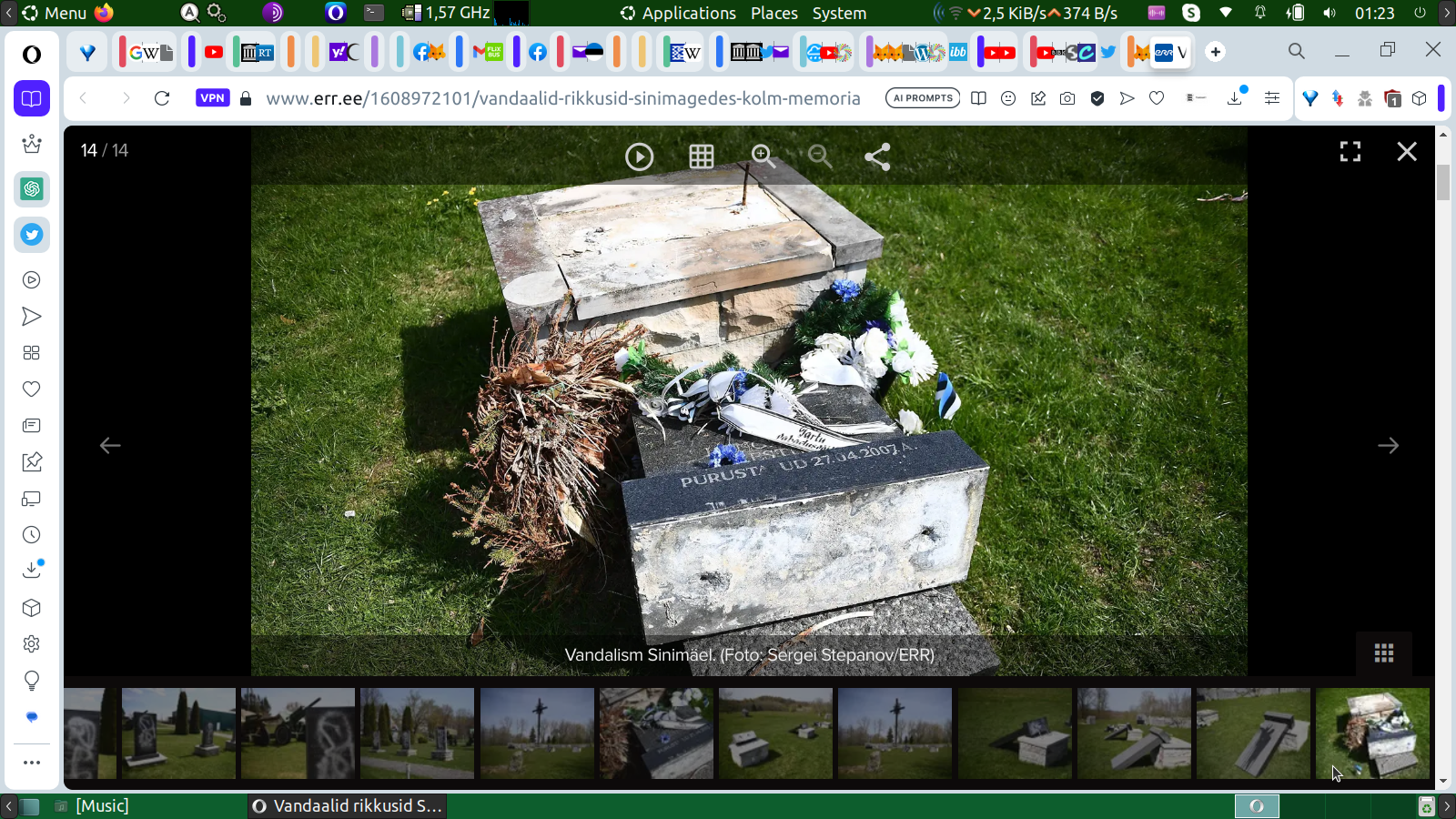Open the Applications menu
This screenshot has height=819, width=1456.
[678, 13]
